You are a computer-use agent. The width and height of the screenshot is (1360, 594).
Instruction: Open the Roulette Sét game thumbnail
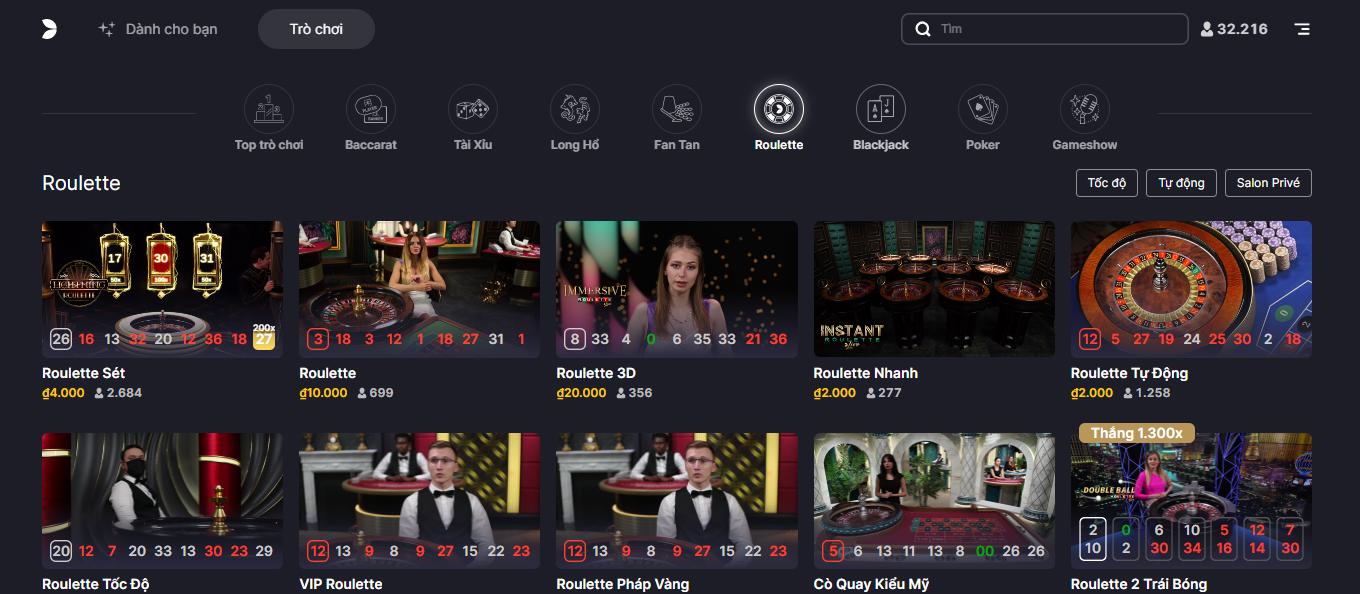click(162, 288)
